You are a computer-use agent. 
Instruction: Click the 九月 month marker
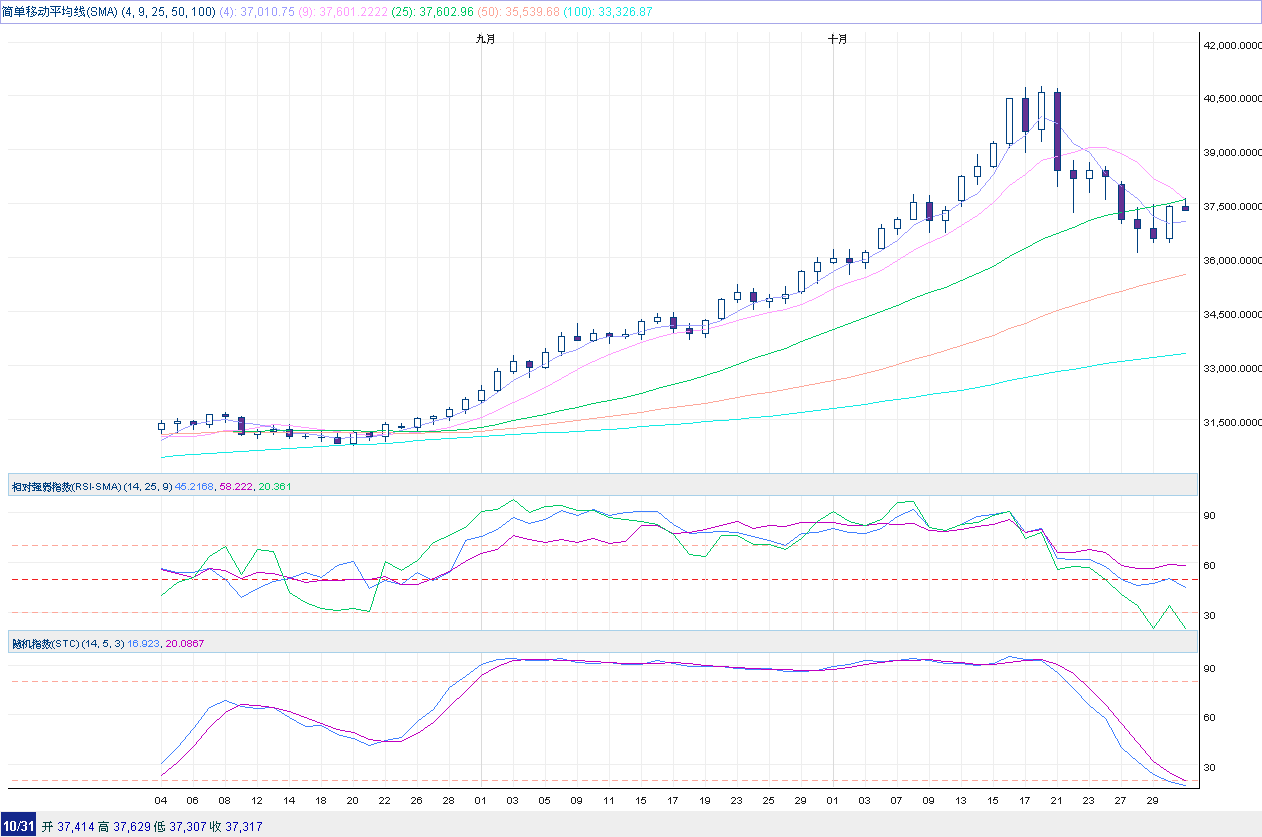click(x=485, y=39)
